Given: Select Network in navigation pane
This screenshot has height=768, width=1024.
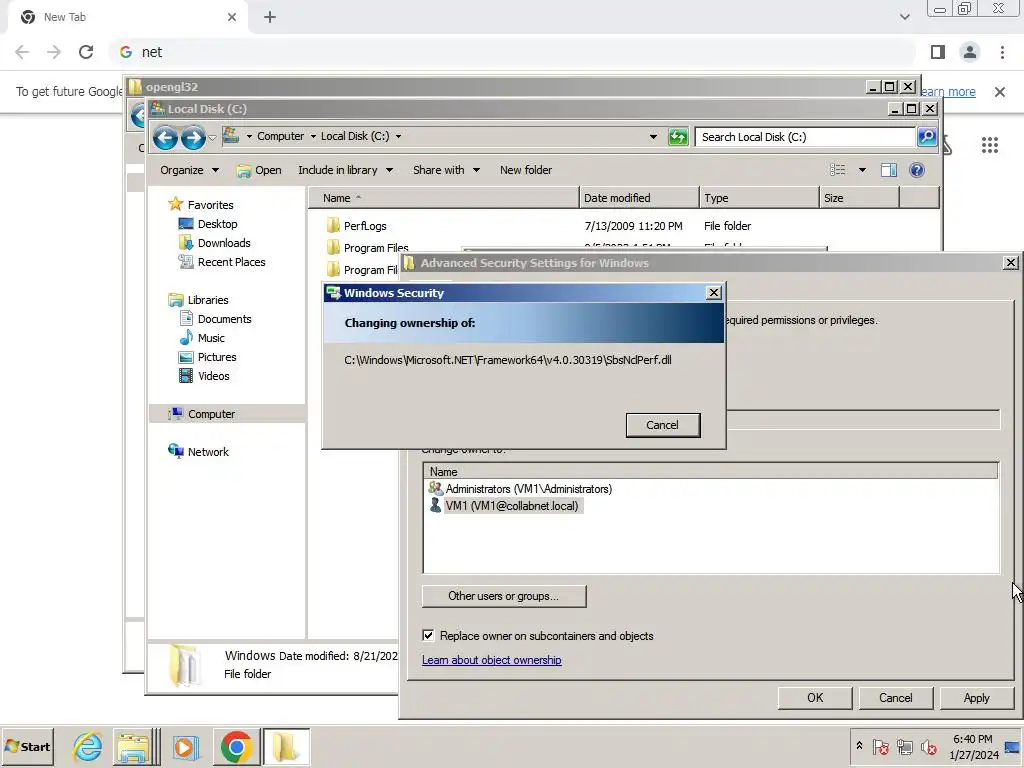Looking at the screenshot, I should (x=199, y=452).
